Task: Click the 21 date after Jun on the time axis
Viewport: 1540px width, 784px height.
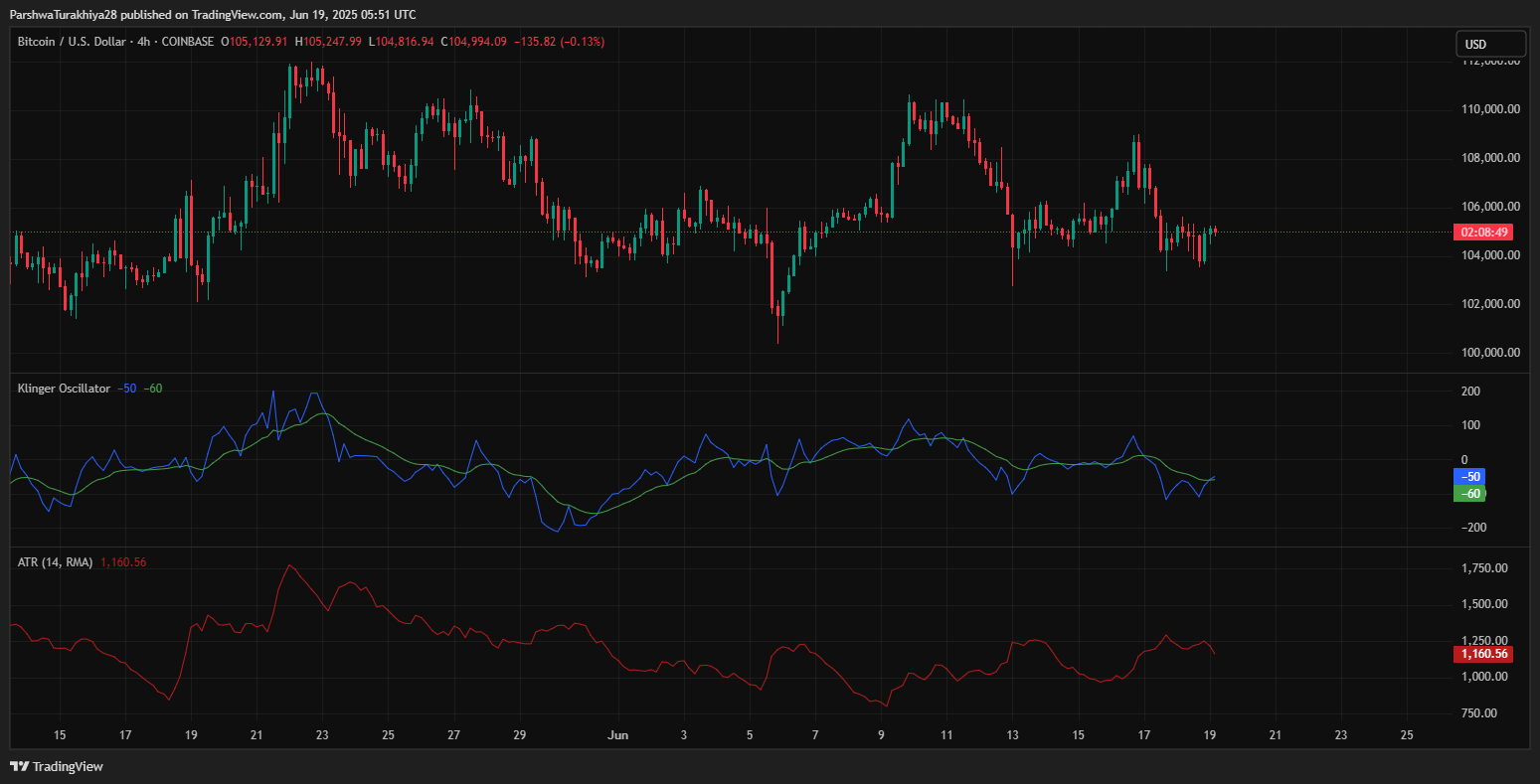Action: click(1275, 735)
